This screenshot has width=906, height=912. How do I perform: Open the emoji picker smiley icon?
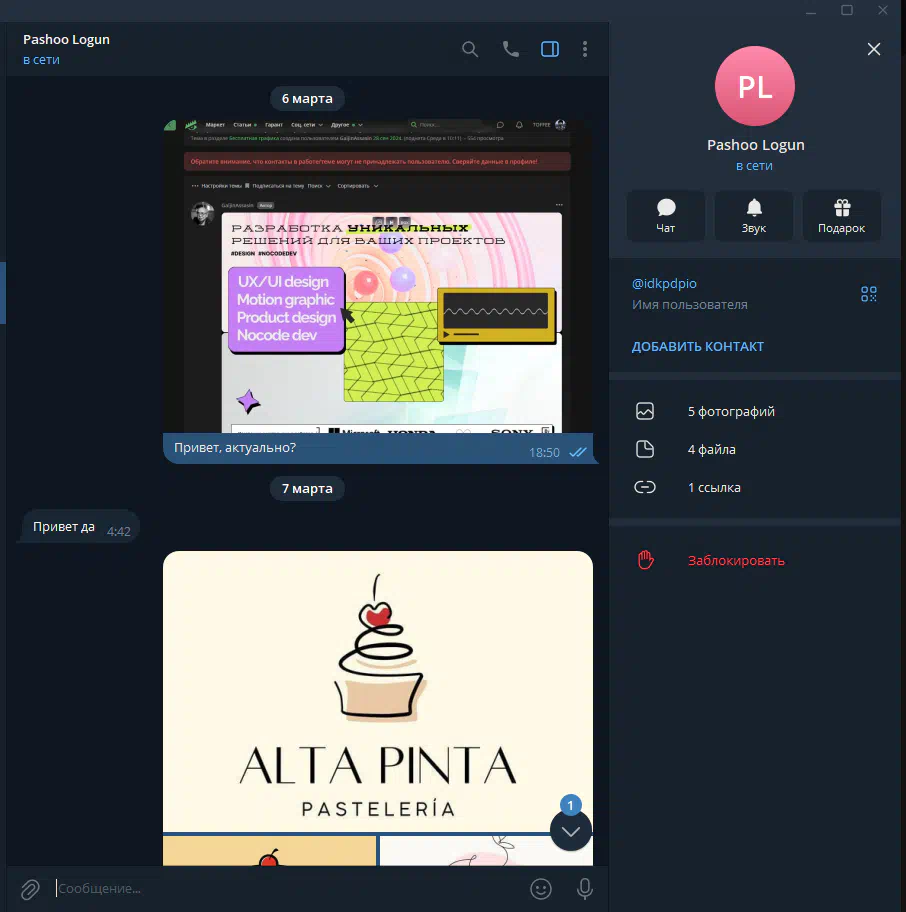pyautogui.click(x=541, y=888)
